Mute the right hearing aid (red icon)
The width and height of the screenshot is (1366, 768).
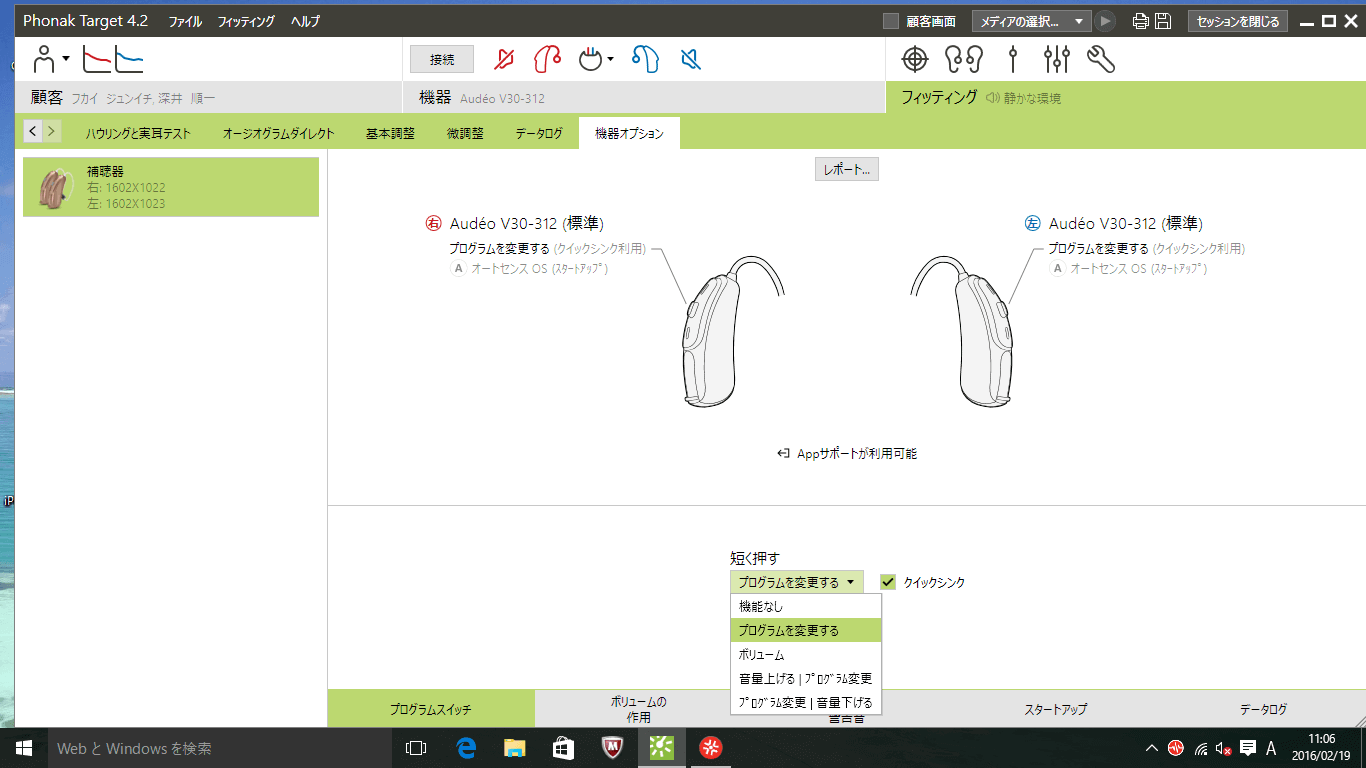pyautogui.click(x=504, y=60)
